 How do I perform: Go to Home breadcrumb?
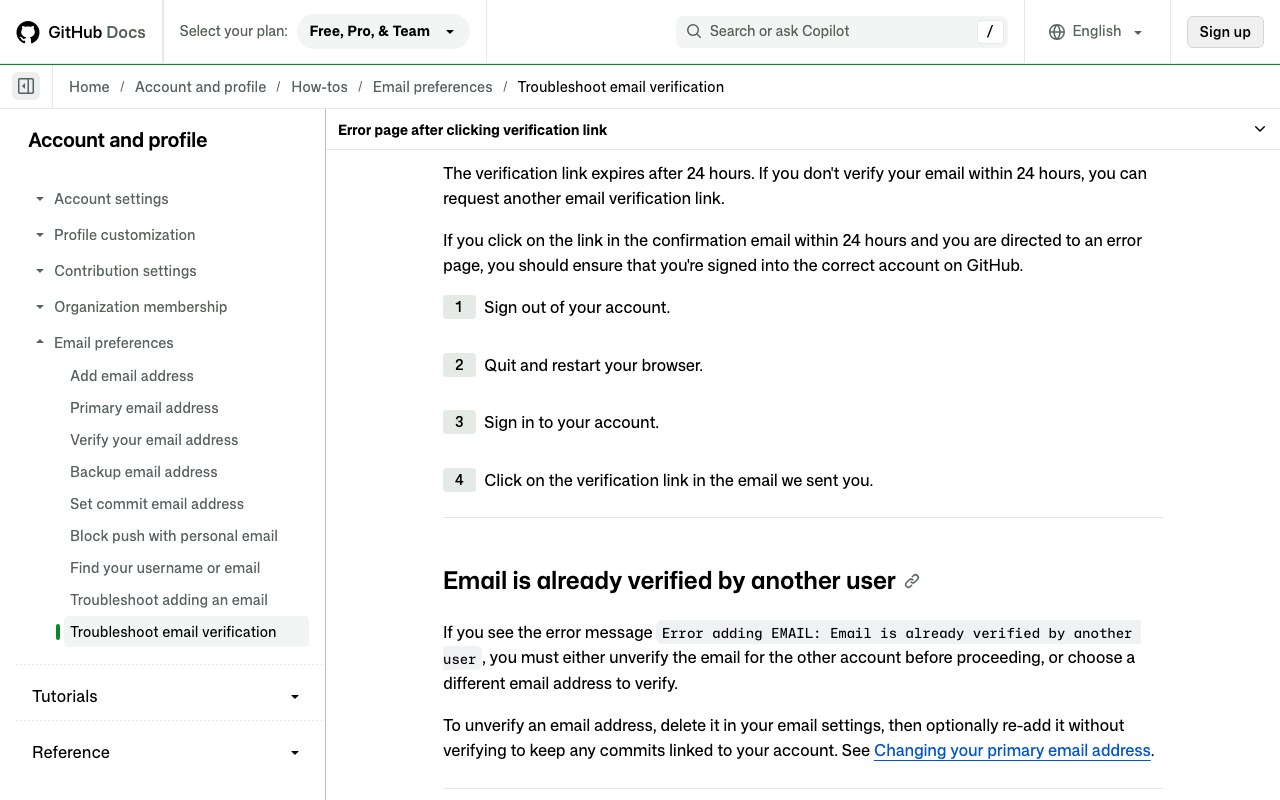[89, 87]
